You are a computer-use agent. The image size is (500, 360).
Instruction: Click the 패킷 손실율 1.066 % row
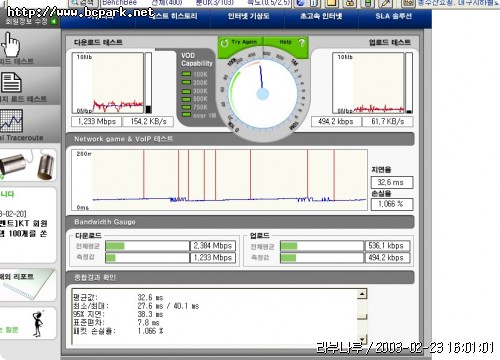coord(118,331)
